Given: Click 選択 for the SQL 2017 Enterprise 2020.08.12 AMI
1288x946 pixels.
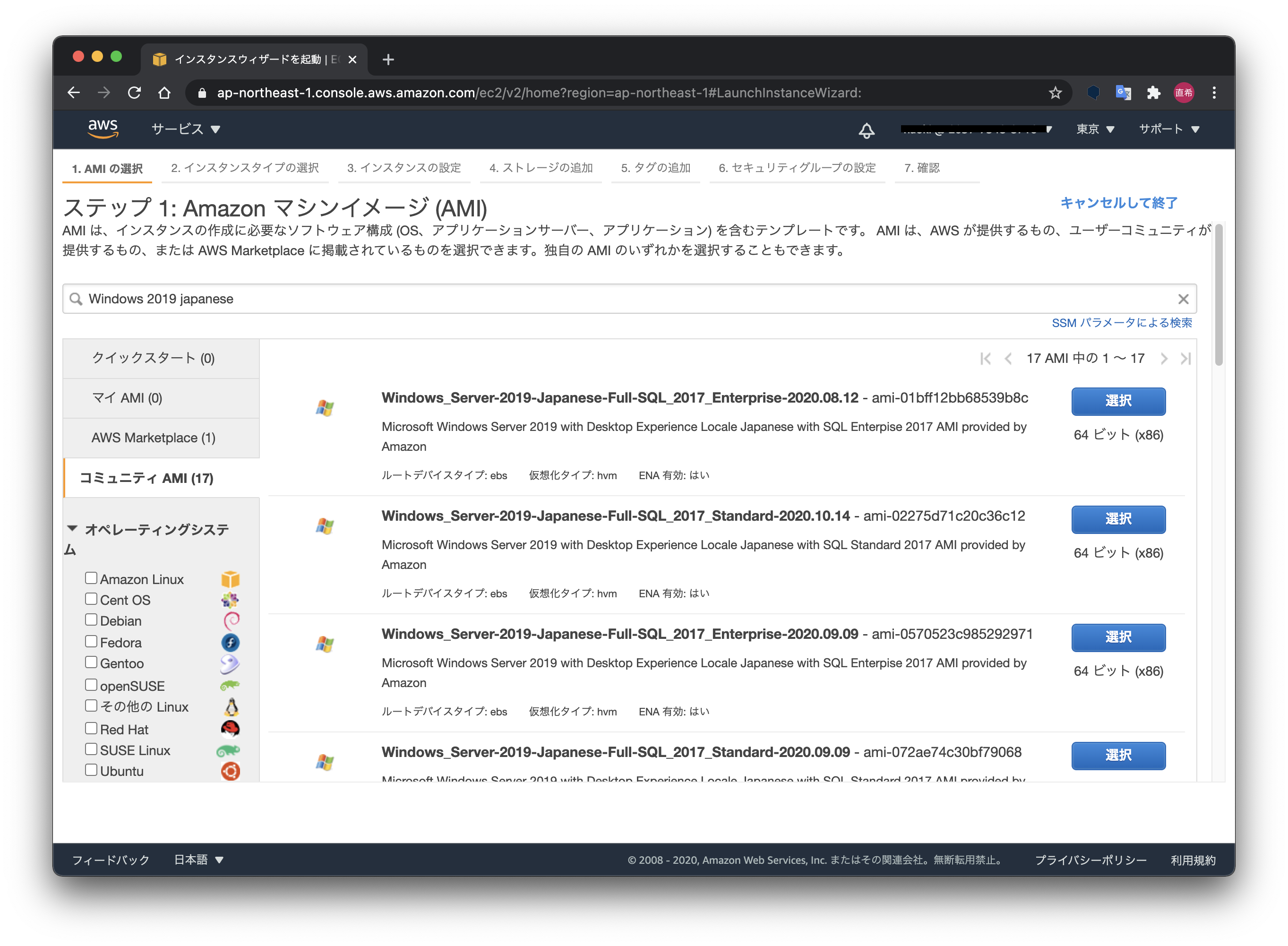Looking at the screenshot, I should 1118,402.
